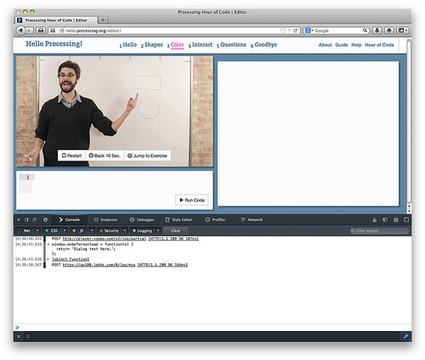Toggle the JS console filter
Screen dimensions: 425x360
click(79, 231)
